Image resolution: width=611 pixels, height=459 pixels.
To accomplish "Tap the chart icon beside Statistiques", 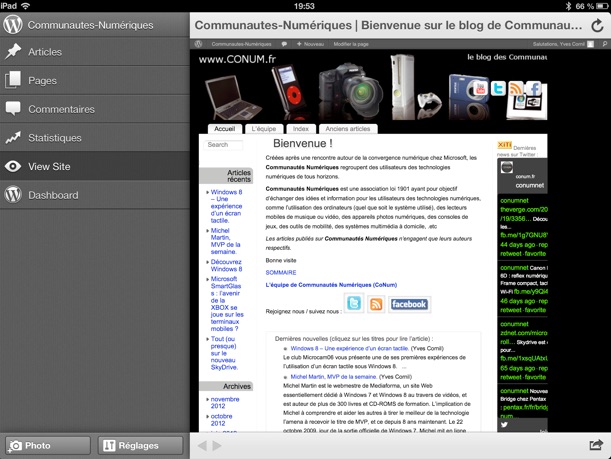I will tap(13, 138).
